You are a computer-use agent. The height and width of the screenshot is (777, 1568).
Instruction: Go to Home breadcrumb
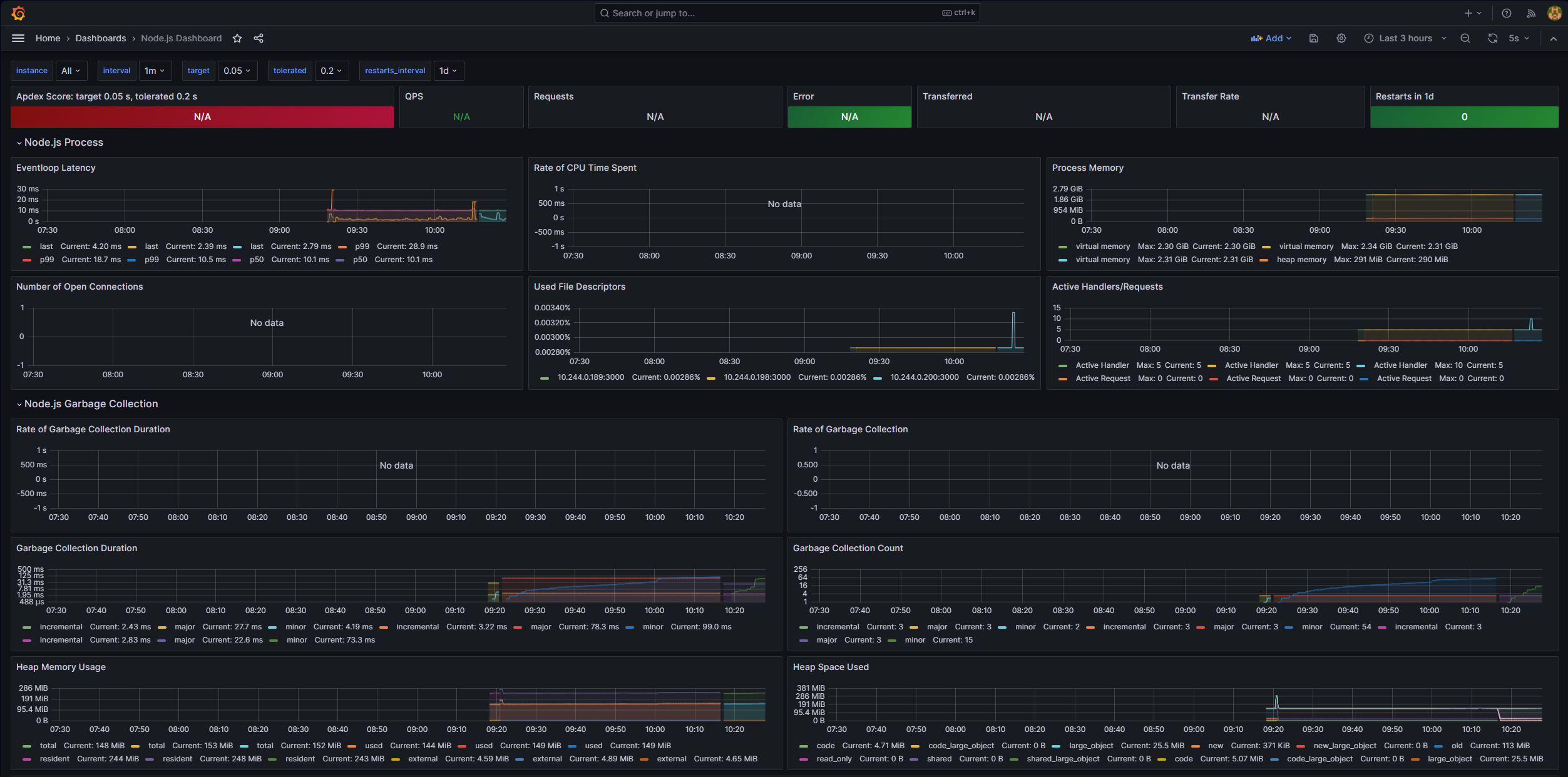(x=48, y=38)
